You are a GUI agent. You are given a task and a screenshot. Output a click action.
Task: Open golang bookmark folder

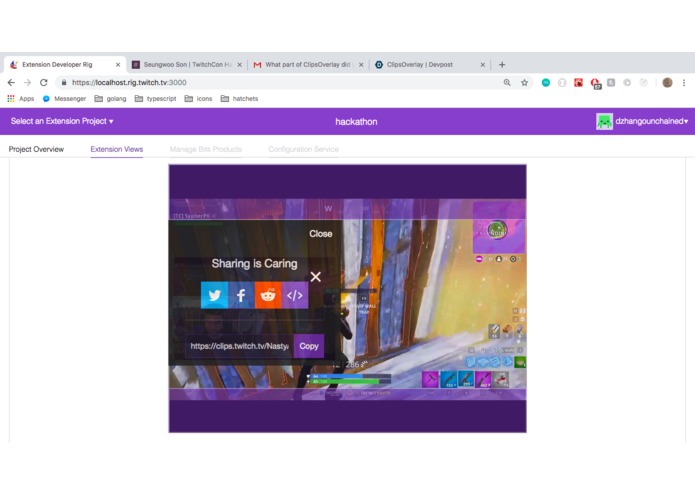click(x=111, y=98)
